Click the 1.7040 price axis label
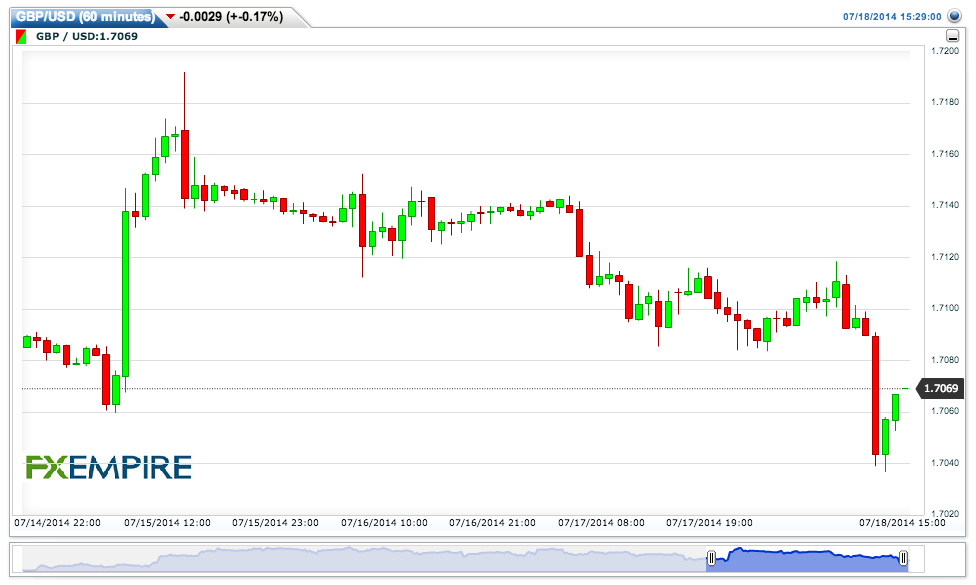Image resolution: width=976 pixels, height=585 pixels. click(x=944, y=463)
